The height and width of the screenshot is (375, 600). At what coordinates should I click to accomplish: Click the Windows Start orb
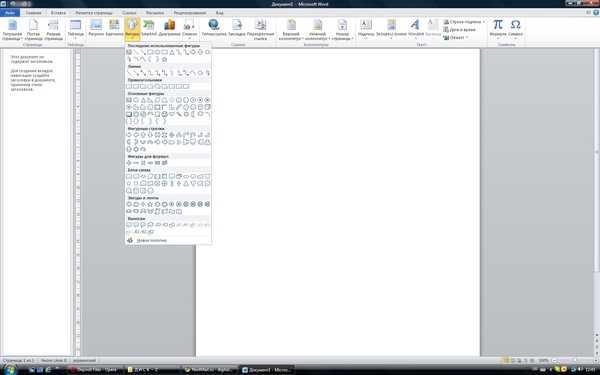(x=10, y=369)
